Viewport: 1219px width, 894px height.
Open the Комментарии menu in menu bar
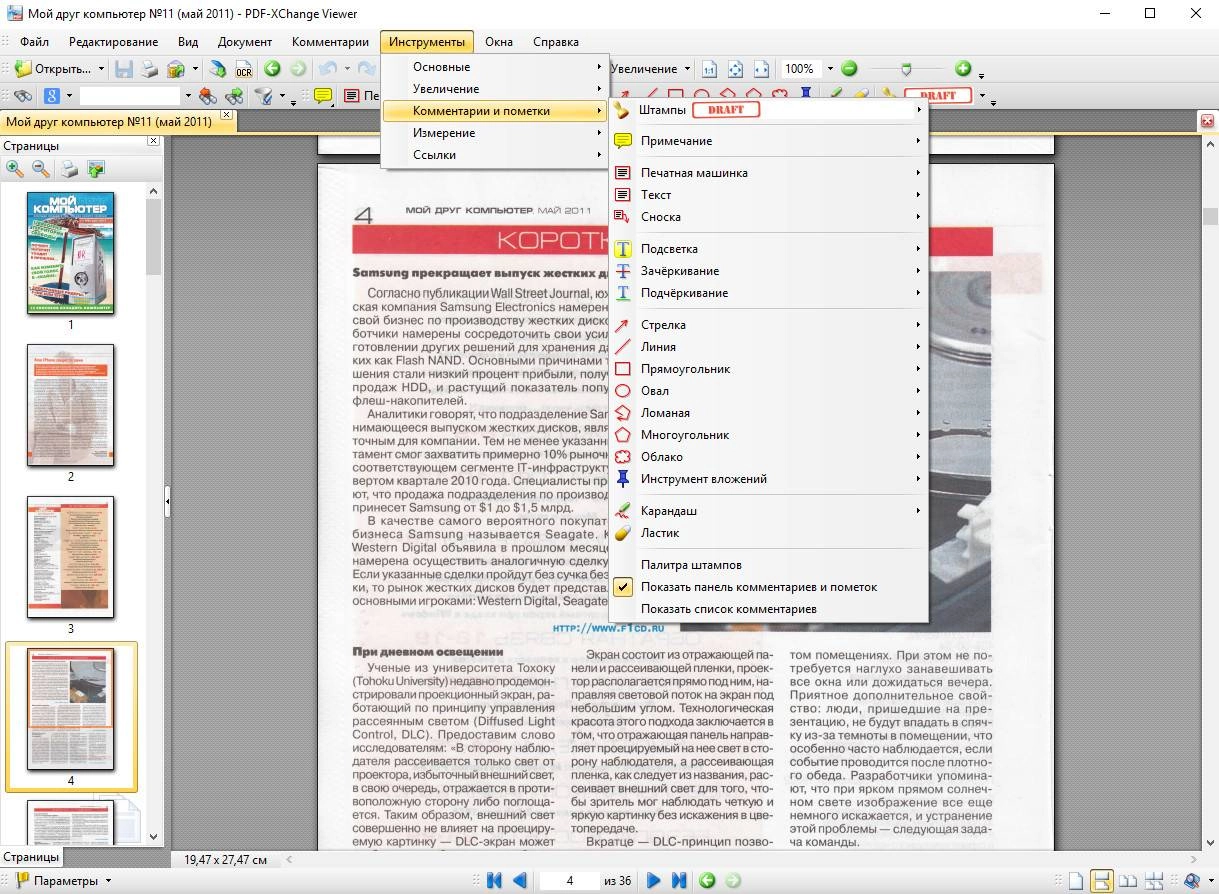click(330, 42)
